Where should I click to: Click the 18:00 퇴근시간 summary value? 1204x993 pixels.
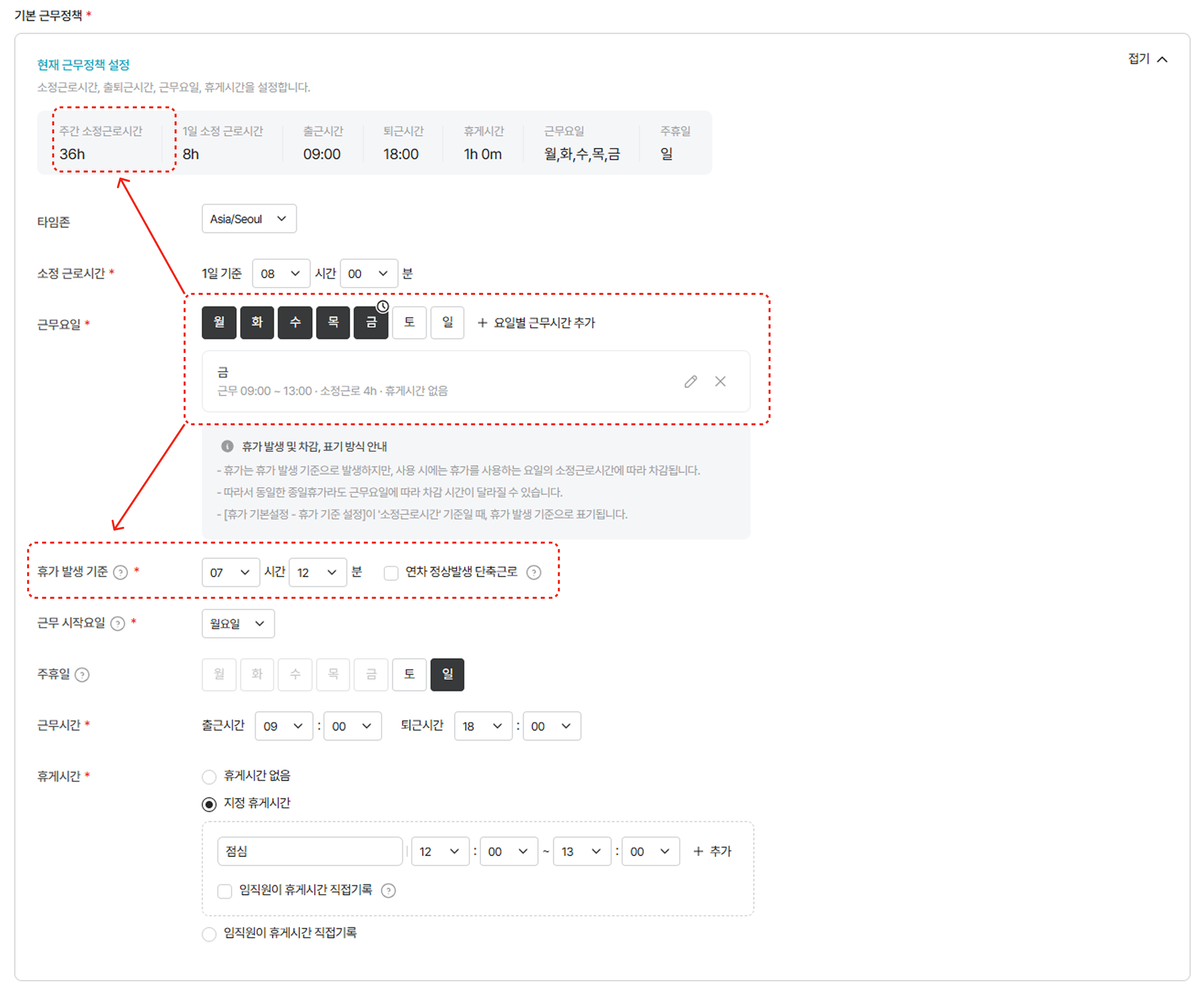point(401,154)
